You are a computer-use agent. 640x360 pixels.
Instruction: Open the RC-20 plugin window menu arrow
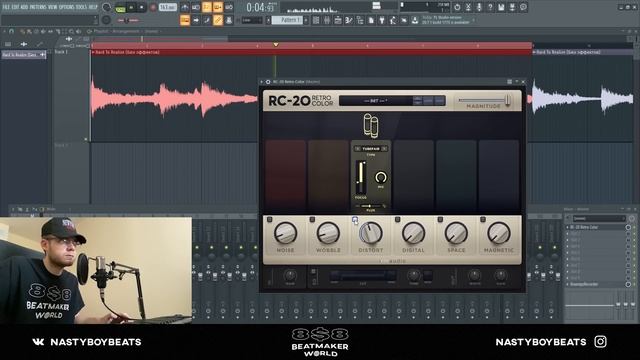pos(262,82)
